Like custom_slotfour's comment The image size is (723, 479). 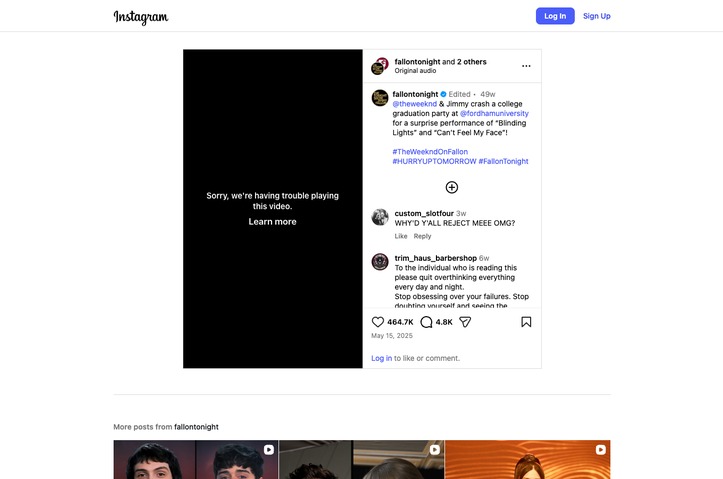coord(401,236)
